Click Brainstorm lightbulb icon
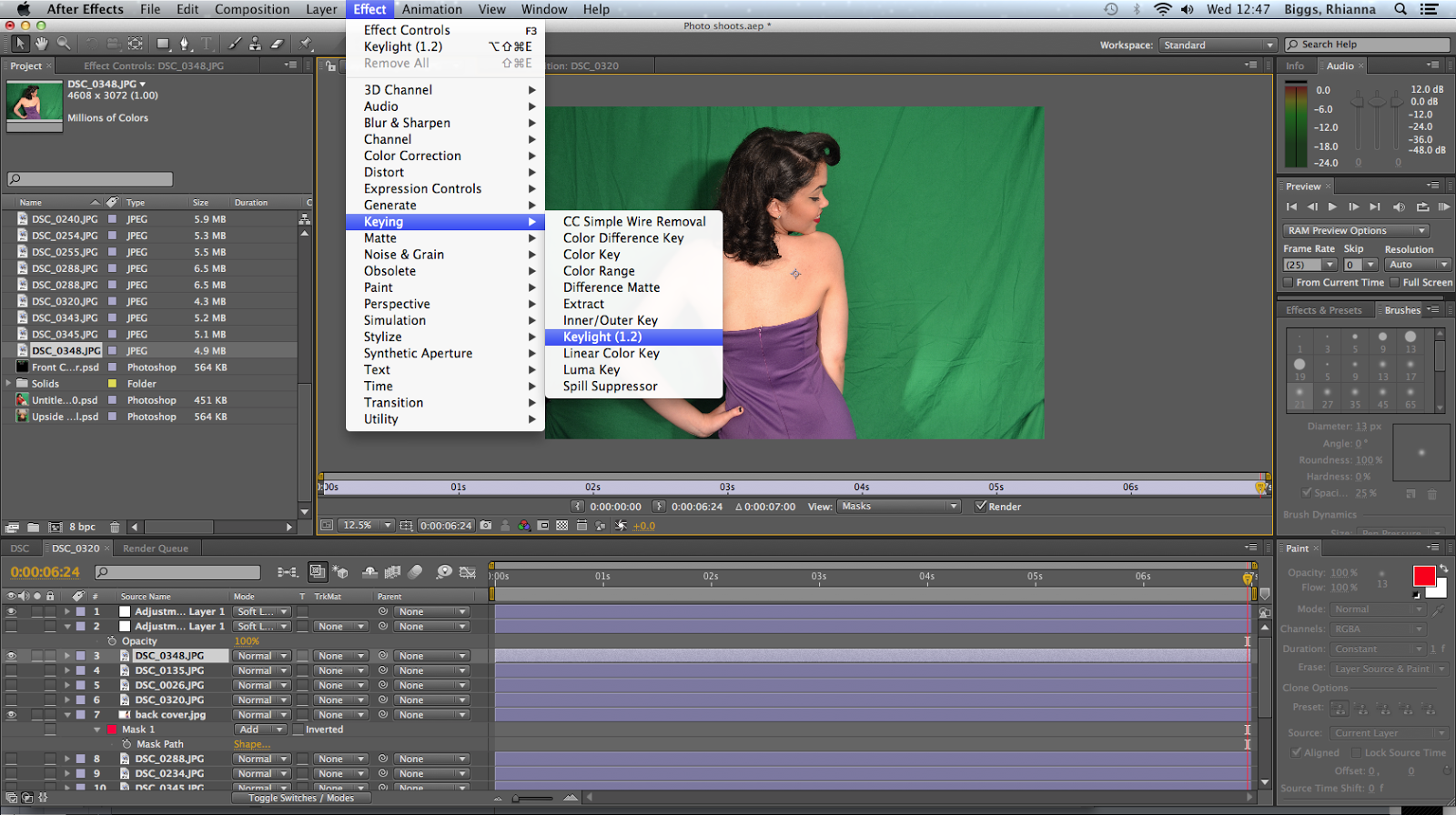The width and height of the screenshot is (1456, 815). (x=444, y=572)
